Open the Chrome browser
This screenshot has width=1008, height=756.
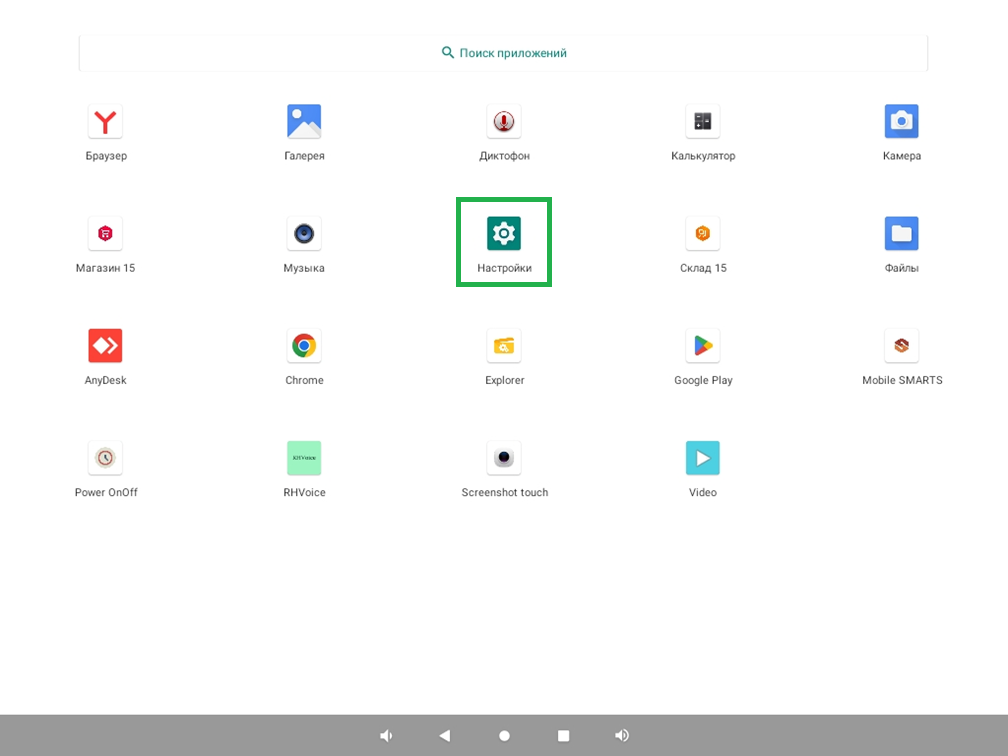click(x=304, y=346)
